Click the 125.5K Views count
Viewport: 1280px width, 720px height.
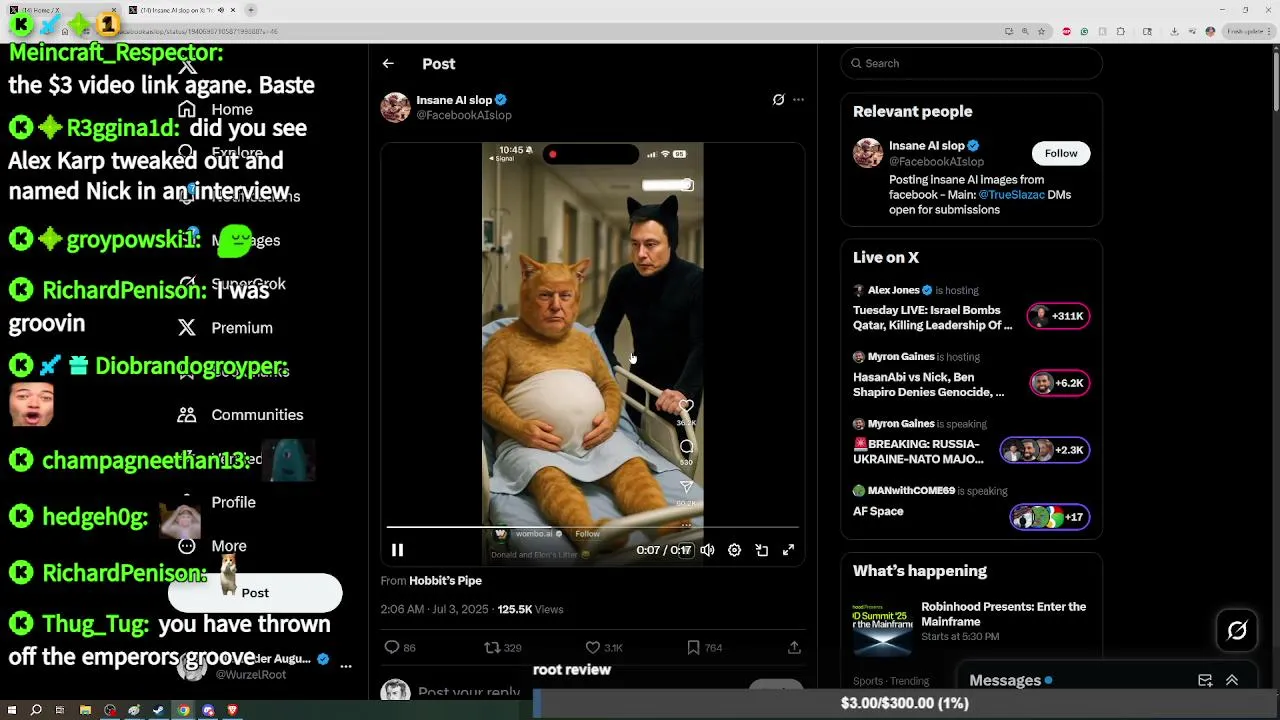coord(530,609)
